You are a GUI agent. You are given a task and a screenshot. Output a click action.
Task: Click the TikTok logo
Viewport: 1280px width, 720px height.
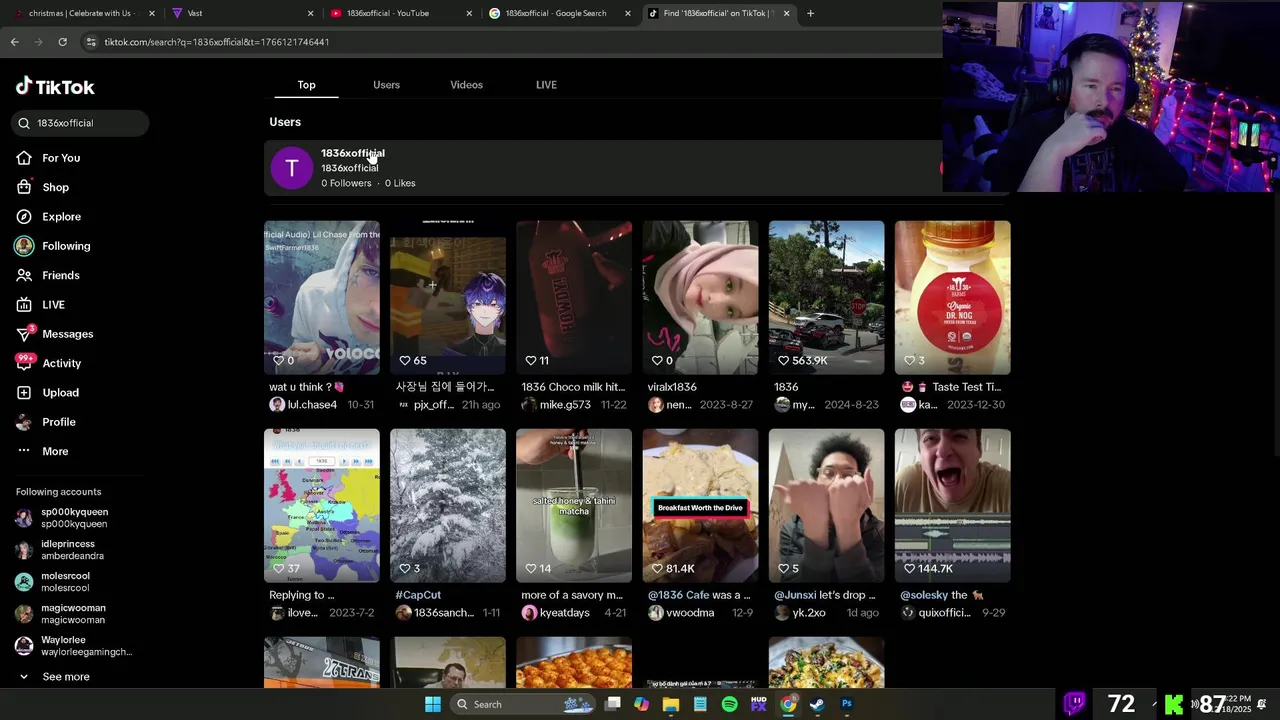coord(55,87)
